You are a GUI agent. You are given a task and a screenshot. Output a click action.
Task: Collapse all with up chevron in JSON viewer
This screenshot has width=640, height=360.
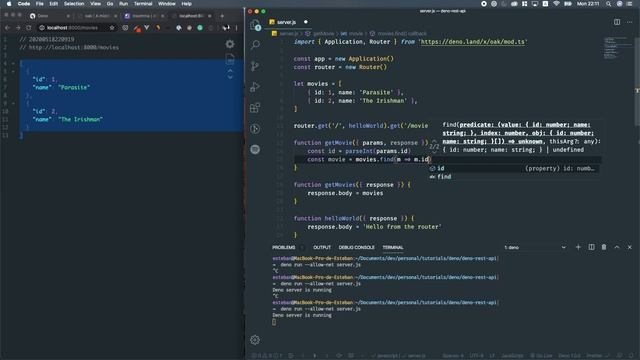point(230,71)
